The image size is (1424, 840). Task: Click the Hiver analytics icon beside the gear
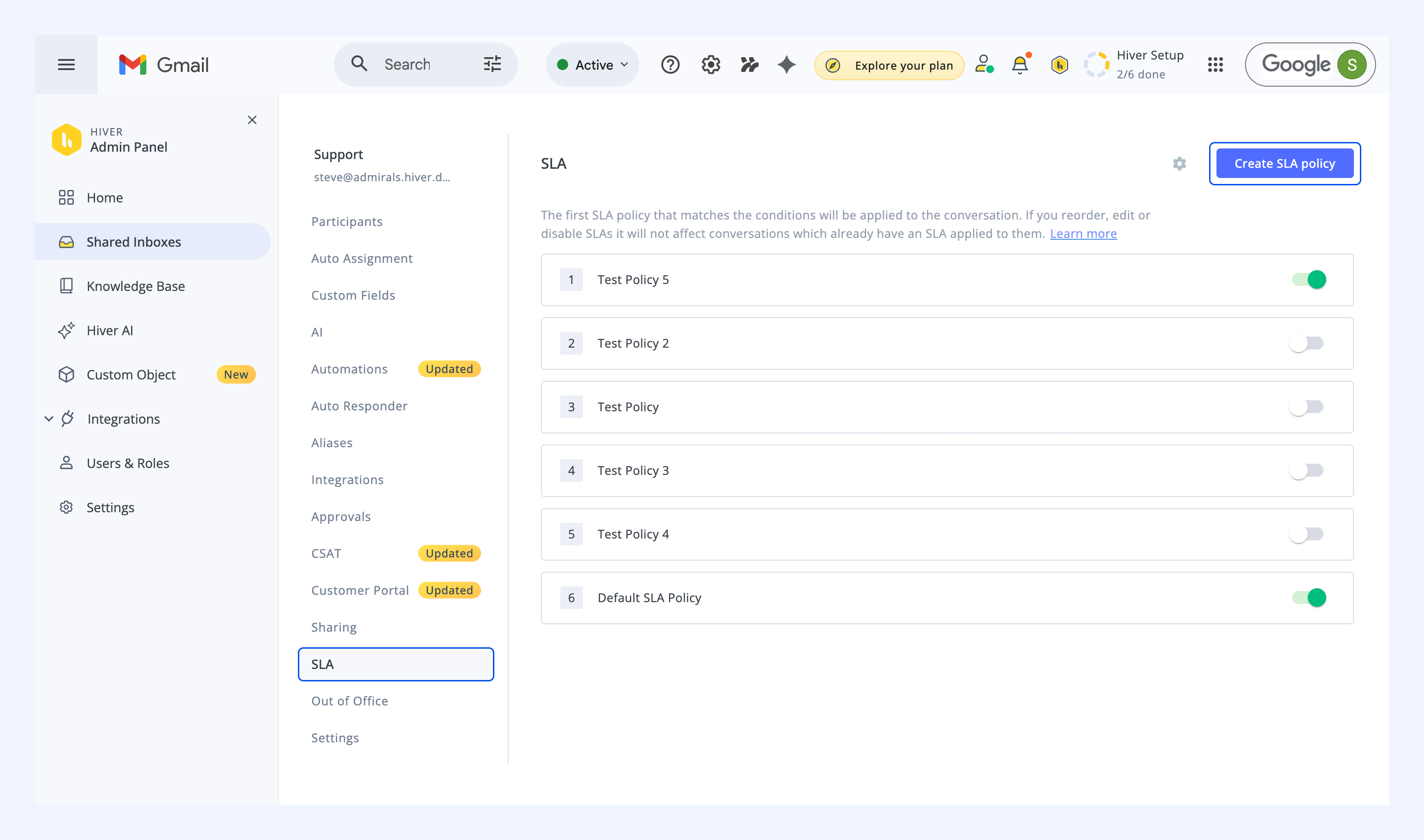749,65
